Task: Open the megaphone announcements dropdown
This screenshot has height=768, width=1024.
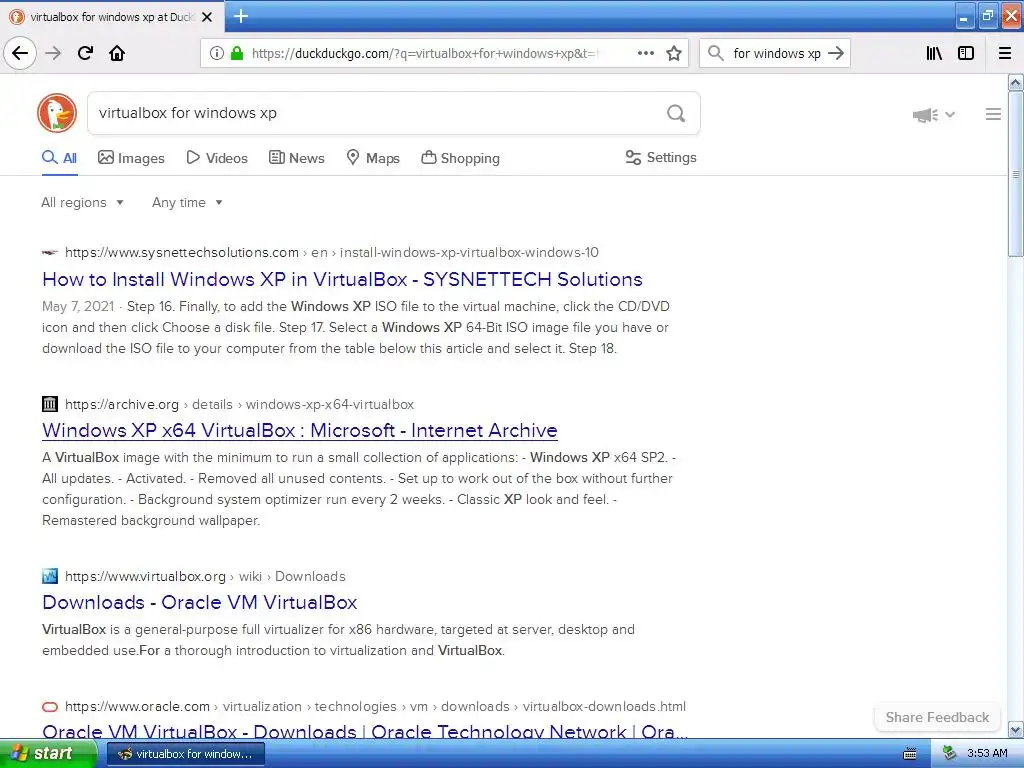Action: pyautogui.click(x=933, y=115)
